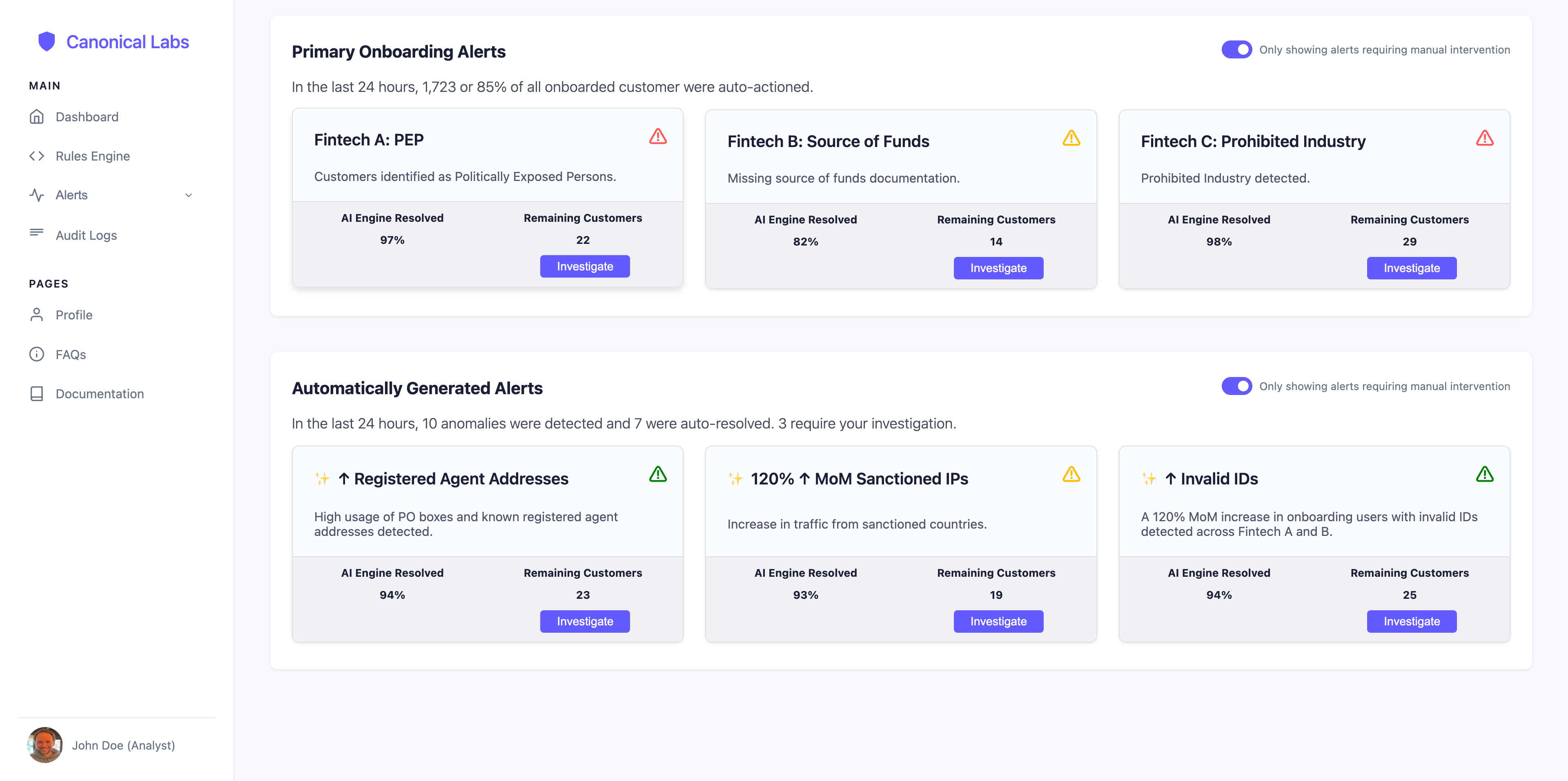Image resolution: width=1568 pixels, height=781 pixels.
Task: Click the yellow warning icon on Fintech B card
Action: [1071, 138]
